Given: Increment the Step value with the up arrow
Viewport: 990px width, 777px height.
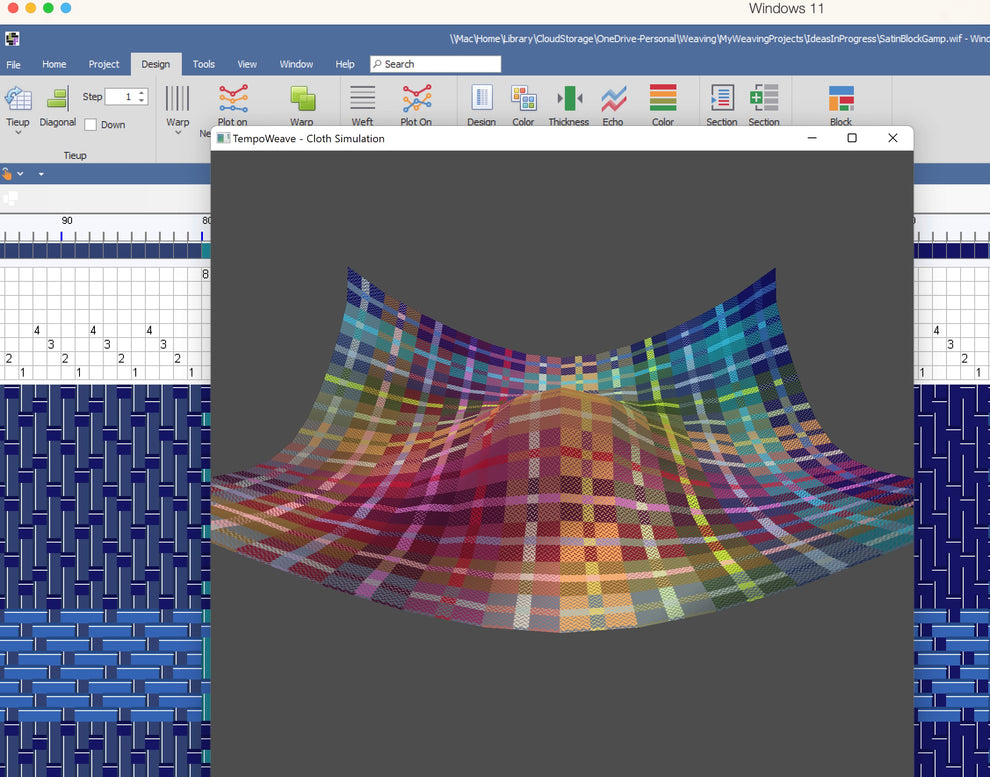Looking at the screenshot, I should (141, 92).
